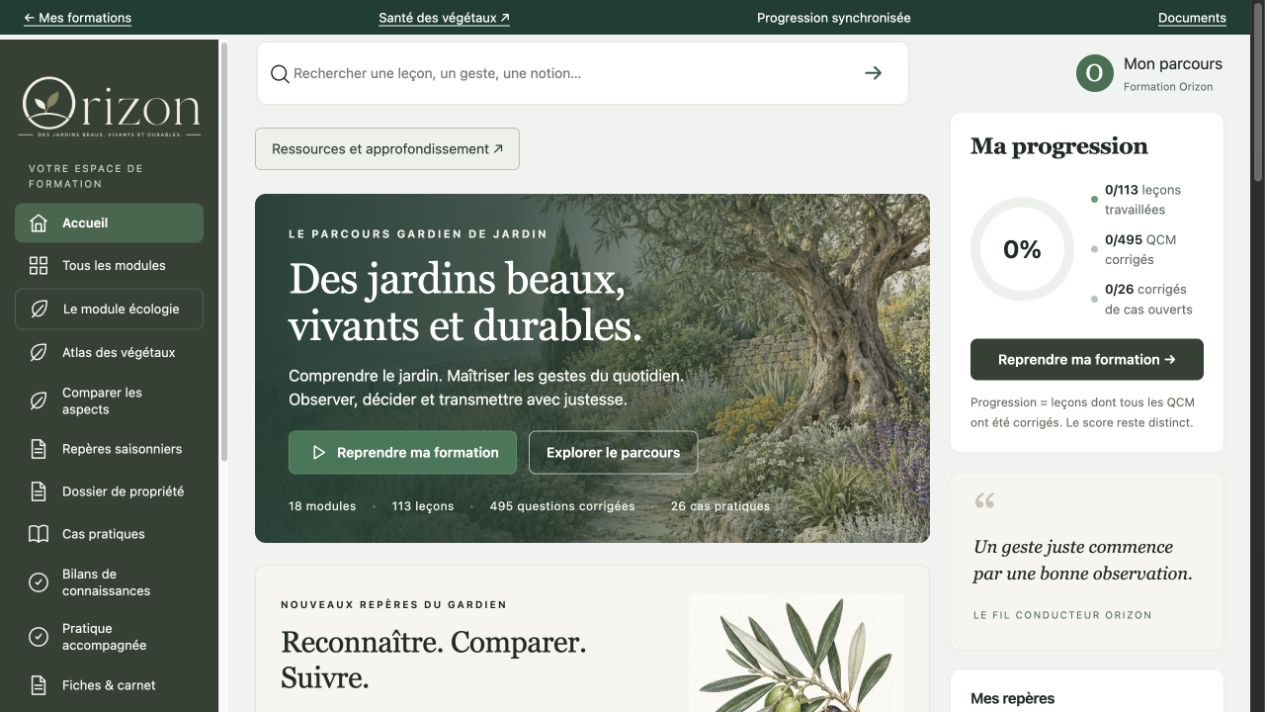The image size is (1265, 712).
Task: Submit search with the arrow icon
Action: coord(873,73)
